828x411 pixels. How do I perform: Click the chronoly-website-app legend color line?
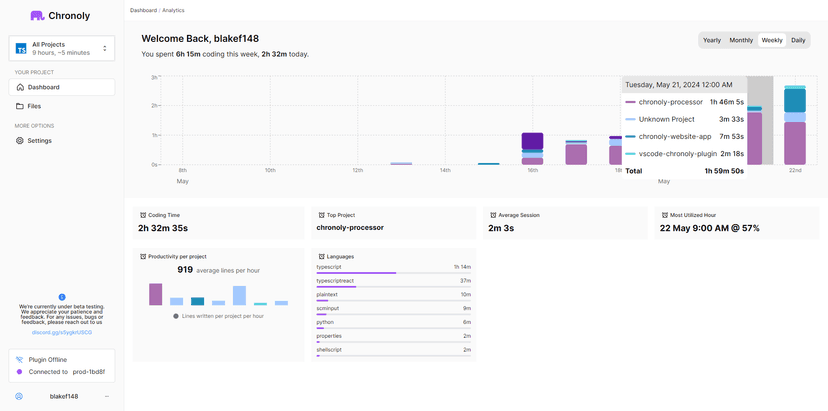pyautogui.click(x=631, y=137)
